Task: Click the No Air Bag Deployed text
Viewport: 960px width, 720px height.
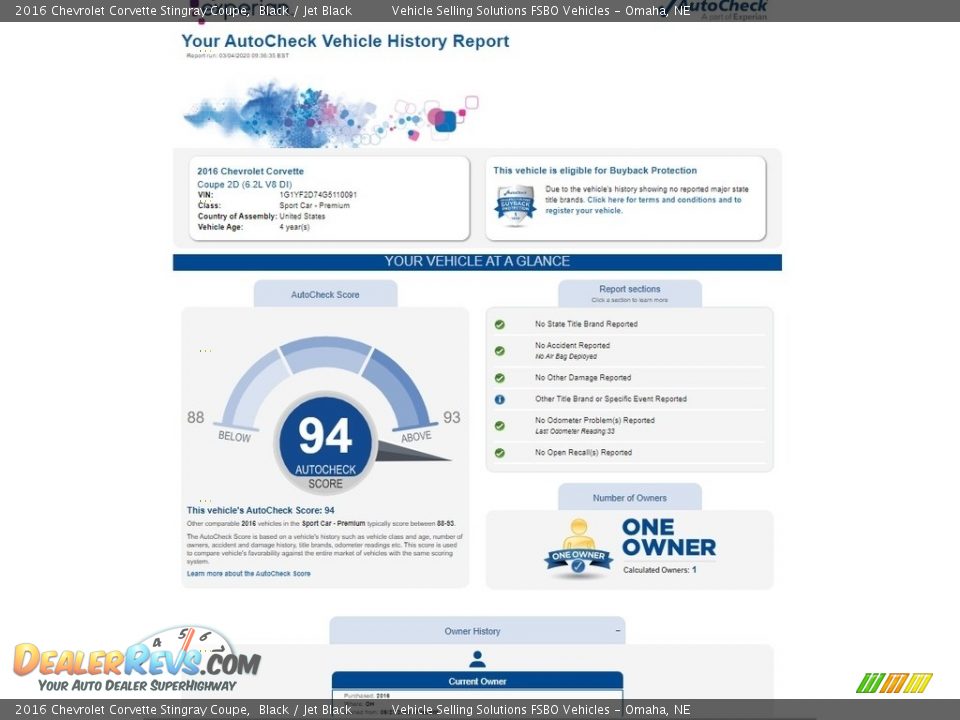Action: [566, 356]
